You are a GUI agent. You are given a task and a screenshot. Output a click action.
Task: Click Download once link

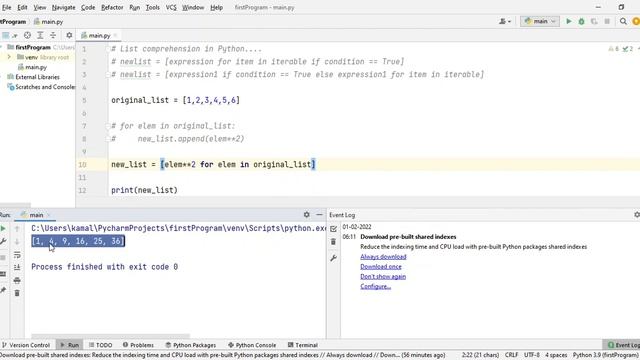click(381, 267)
